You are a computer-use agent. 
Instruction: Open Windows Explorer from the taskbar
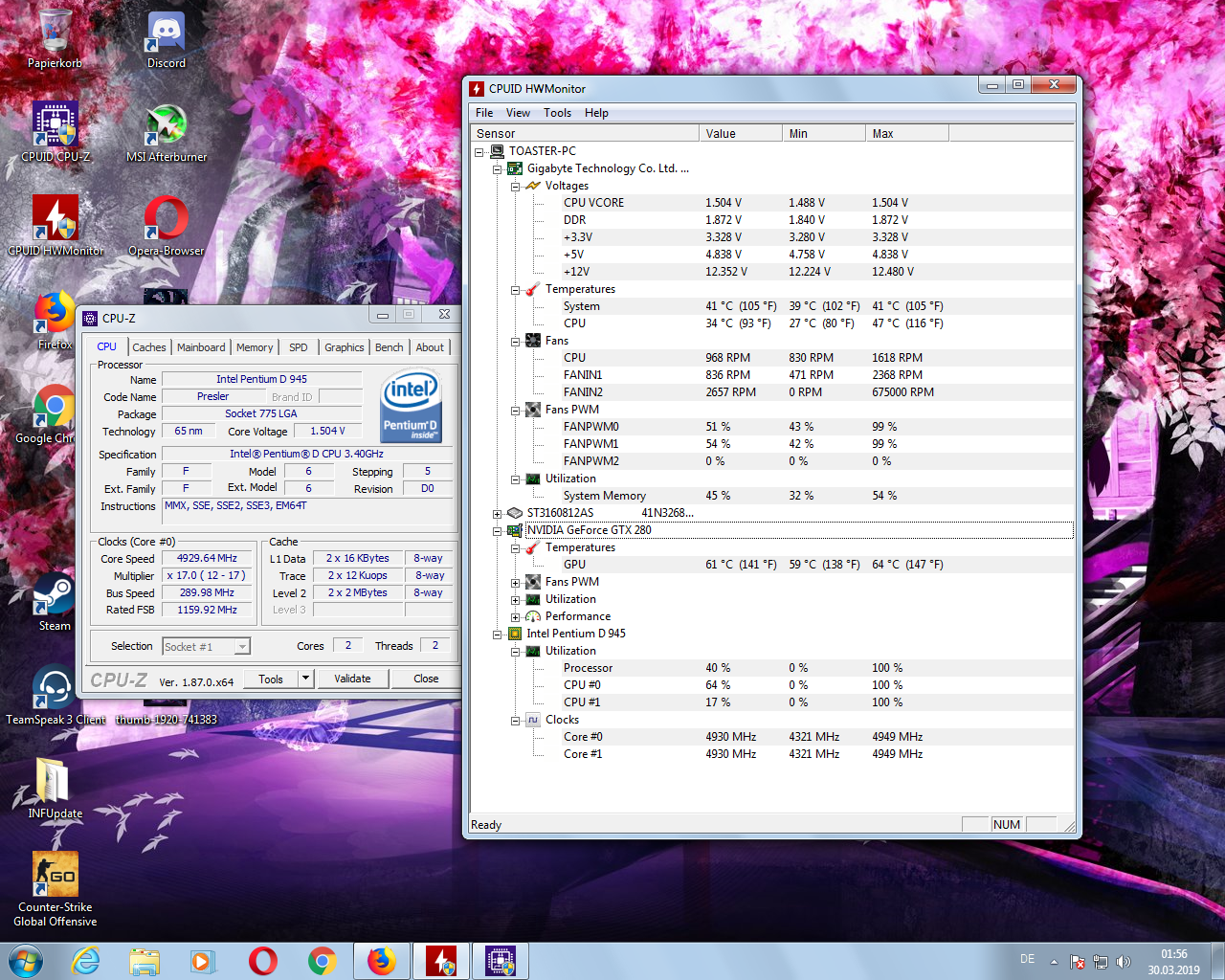pos(145,961)
